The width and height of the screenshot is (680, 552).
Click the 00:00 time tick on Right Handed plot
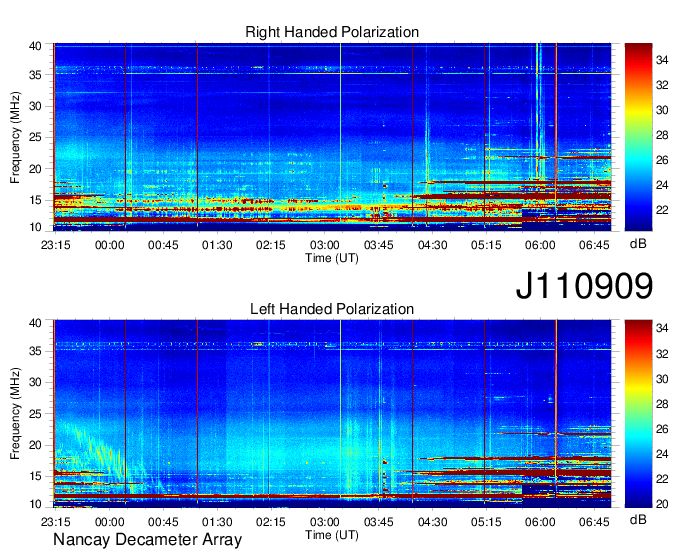tap(109, 245)
